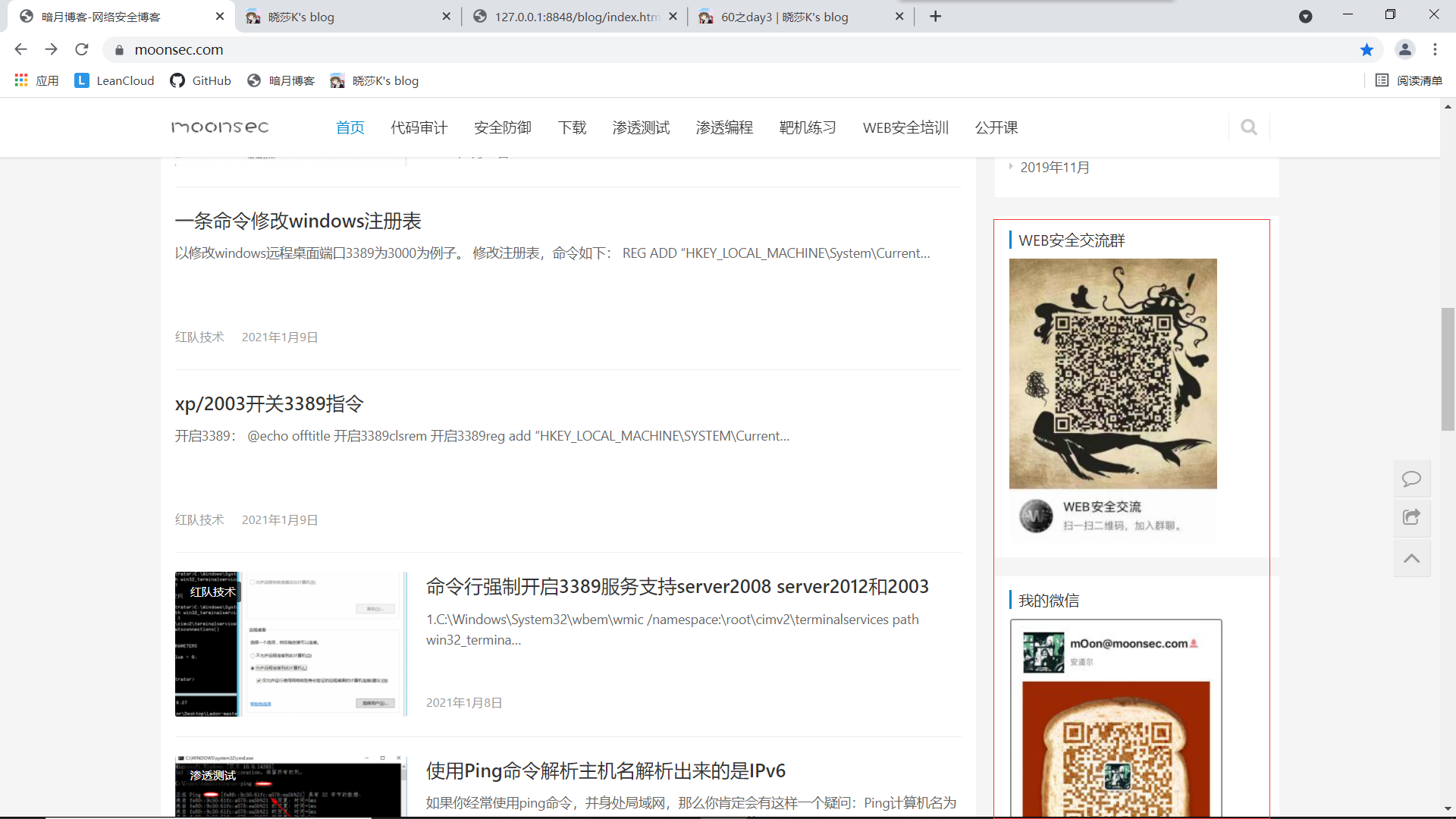Screen dimensions: 1456x819
Task: Open the 下载 nav item
Action: click(x=573, y=127)
